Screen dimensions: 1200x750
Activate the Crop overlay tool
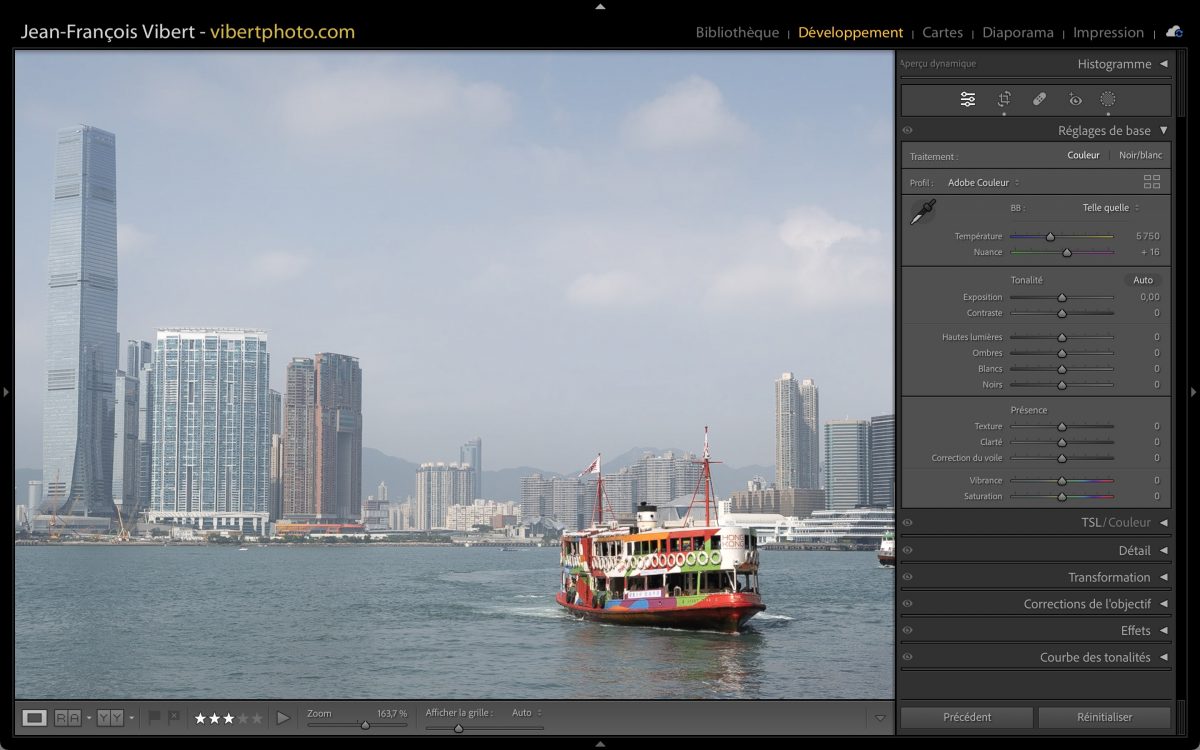point(1004,99)
